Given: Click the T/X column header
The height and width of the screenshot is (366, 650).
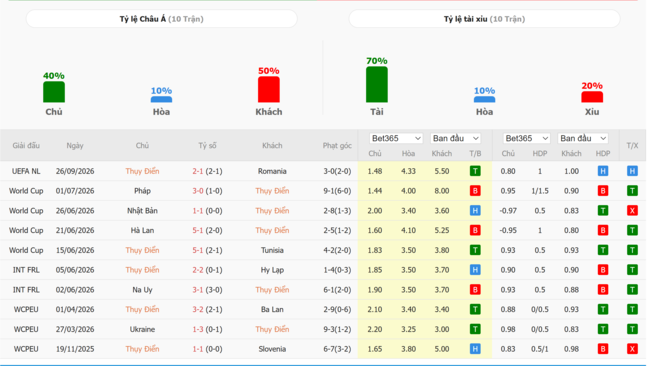Looking at the screenshot, I should 632,145.
